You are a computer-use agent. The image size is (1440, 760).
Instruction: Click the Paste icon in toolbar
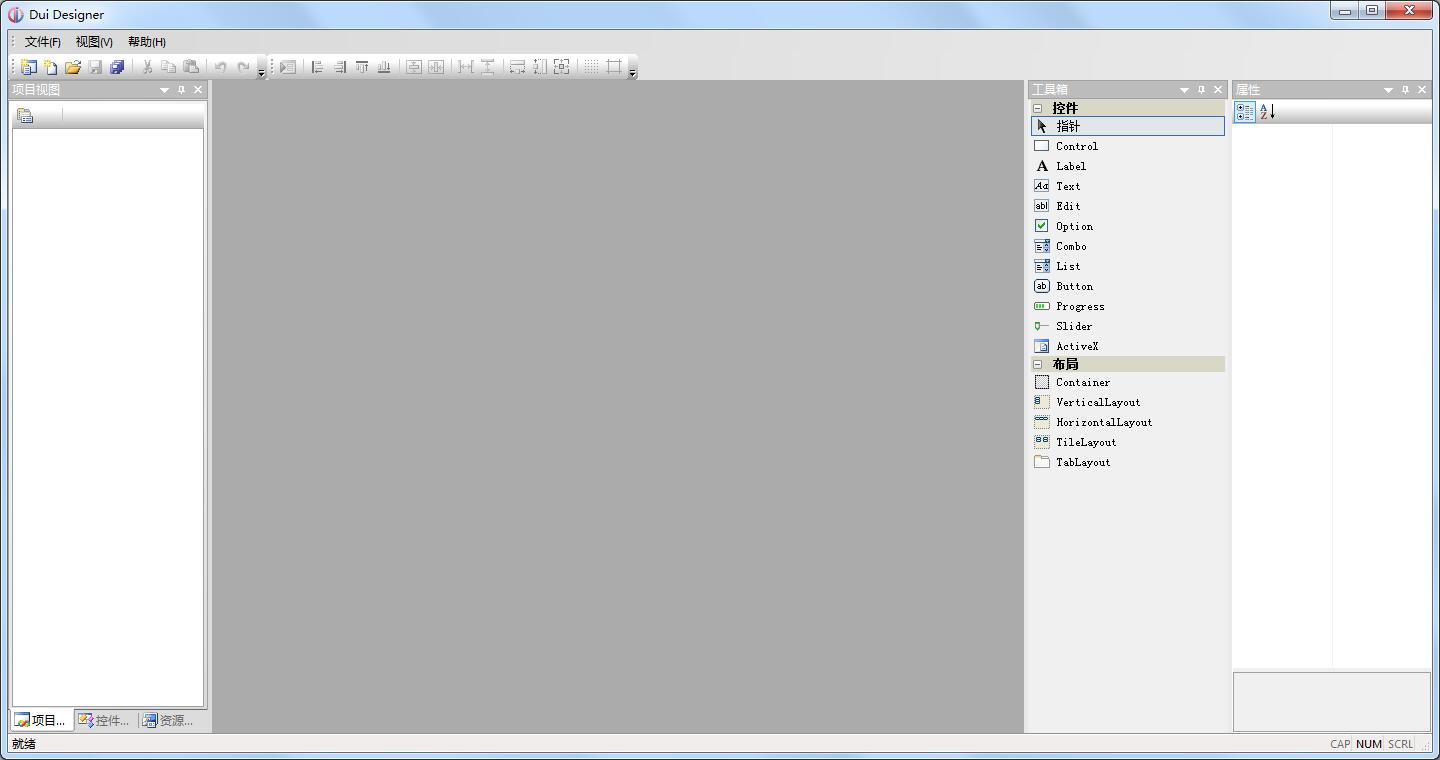point(191,67)
